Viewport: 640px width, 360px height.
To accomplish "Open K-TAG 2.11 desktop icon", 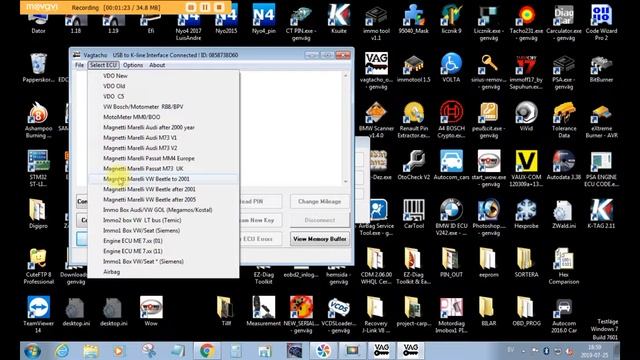I will (601, 214).
